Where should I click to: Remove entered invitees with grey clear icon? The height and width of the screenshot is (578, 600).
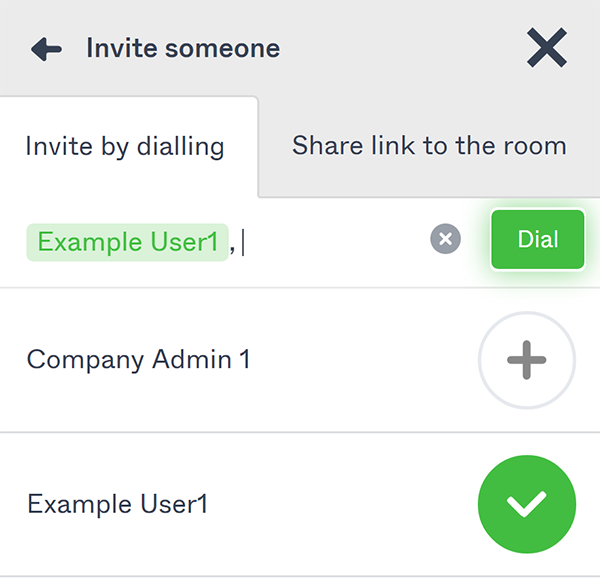pyautogui.click(x=446, y=239)
